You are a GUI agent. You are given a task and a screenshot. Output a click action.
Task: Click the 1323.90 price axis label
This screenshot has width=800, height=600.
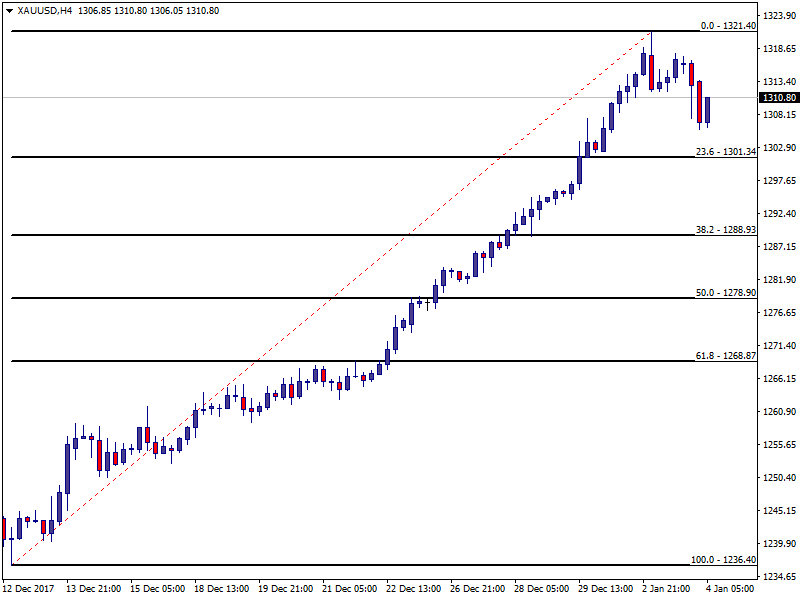tap(779, 16)
